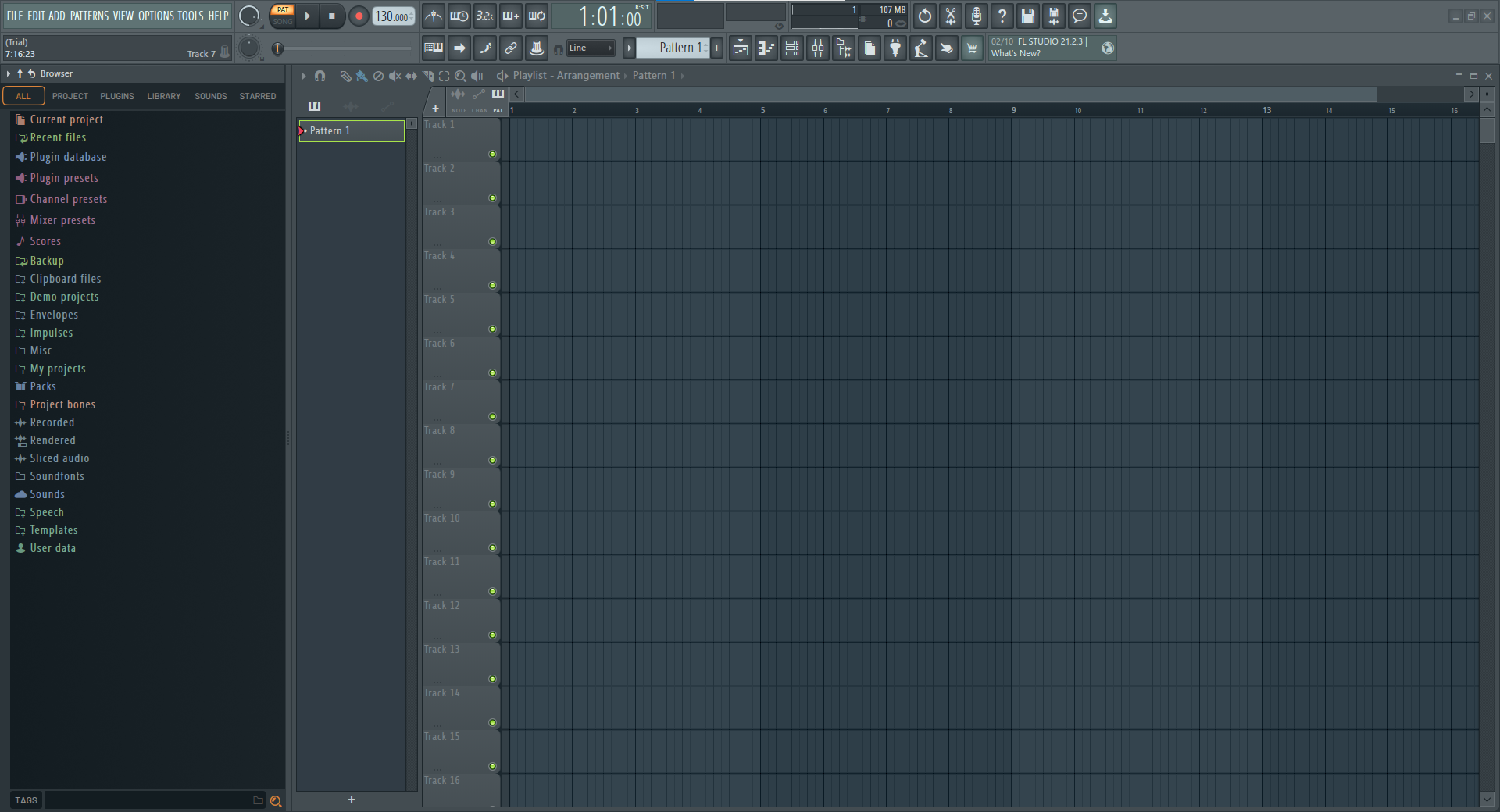
Task: Select the Paint tool in the Playlist
Action: pos(361,77)
